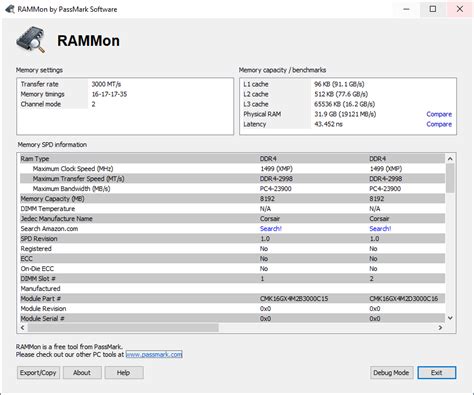This screenshot has width=474, height=395.
Task: Select the Memory timings row
Action: point(125,94)
